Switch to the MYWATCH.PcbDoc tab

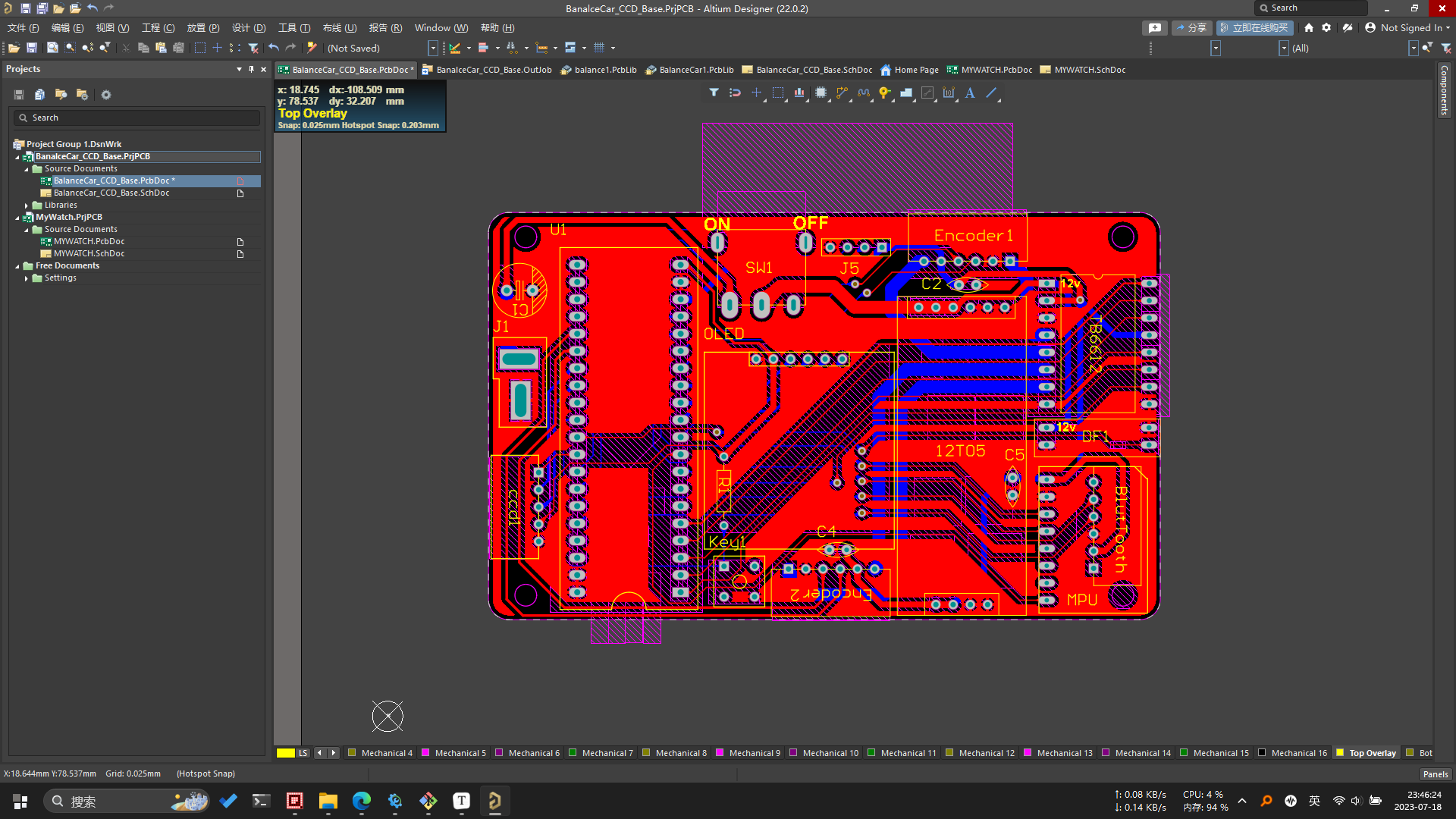coord(989,70)
